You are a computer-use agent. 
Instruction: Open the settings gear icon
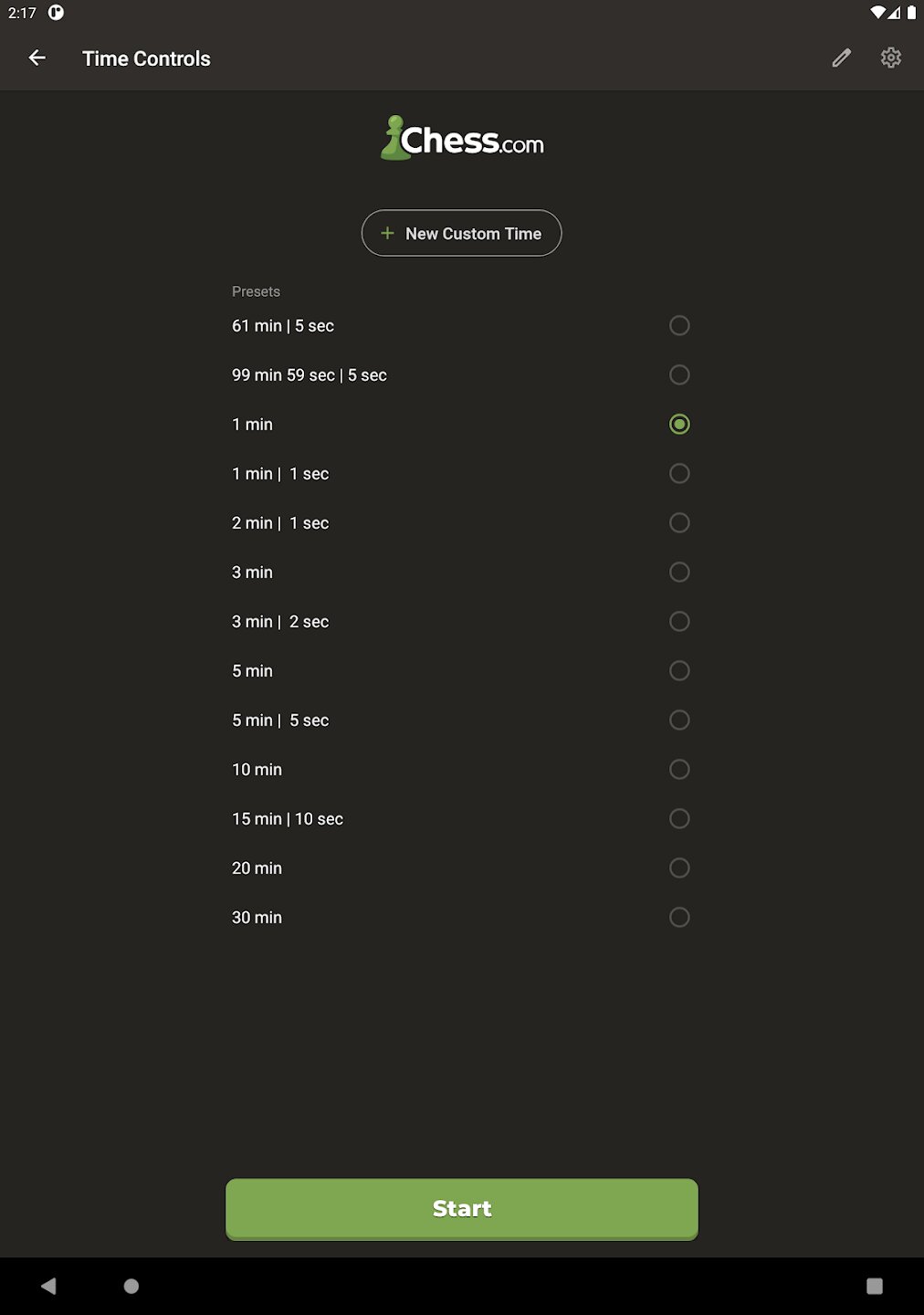click(x=890, y=58)
